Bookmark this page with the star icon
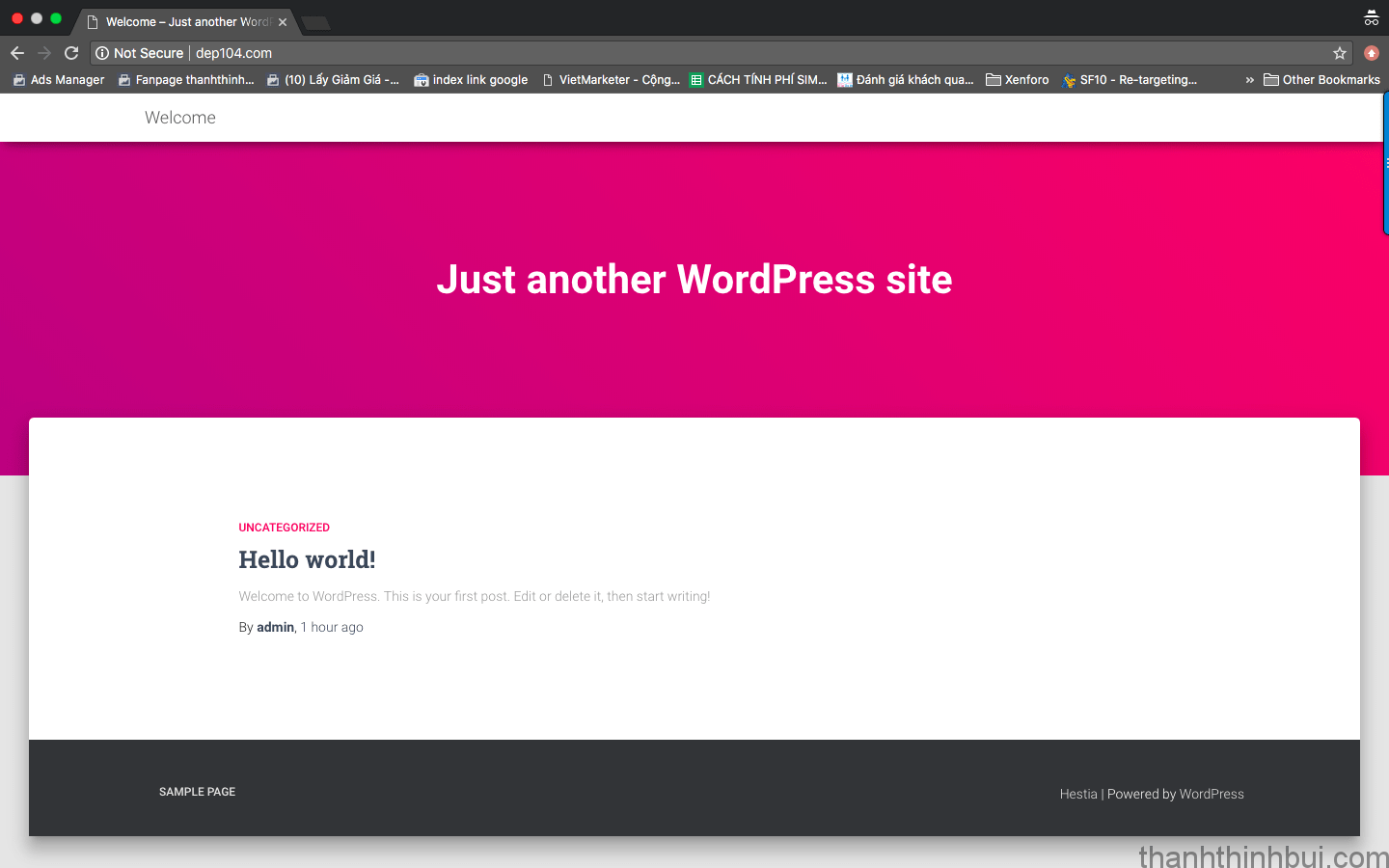Image resolution: width=1389 pixels, height=868 pixels. point(1340,53)
